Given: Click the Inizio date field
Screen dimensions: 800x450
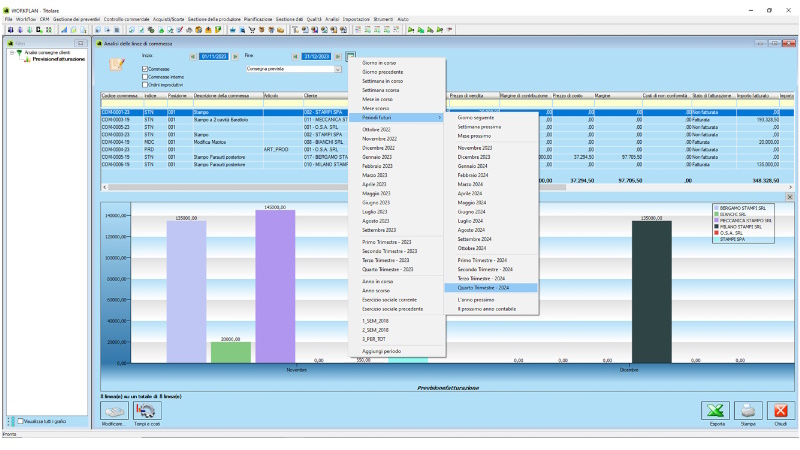Looking at the screenshot, I should pyautogui.click(x=214, y=57).
